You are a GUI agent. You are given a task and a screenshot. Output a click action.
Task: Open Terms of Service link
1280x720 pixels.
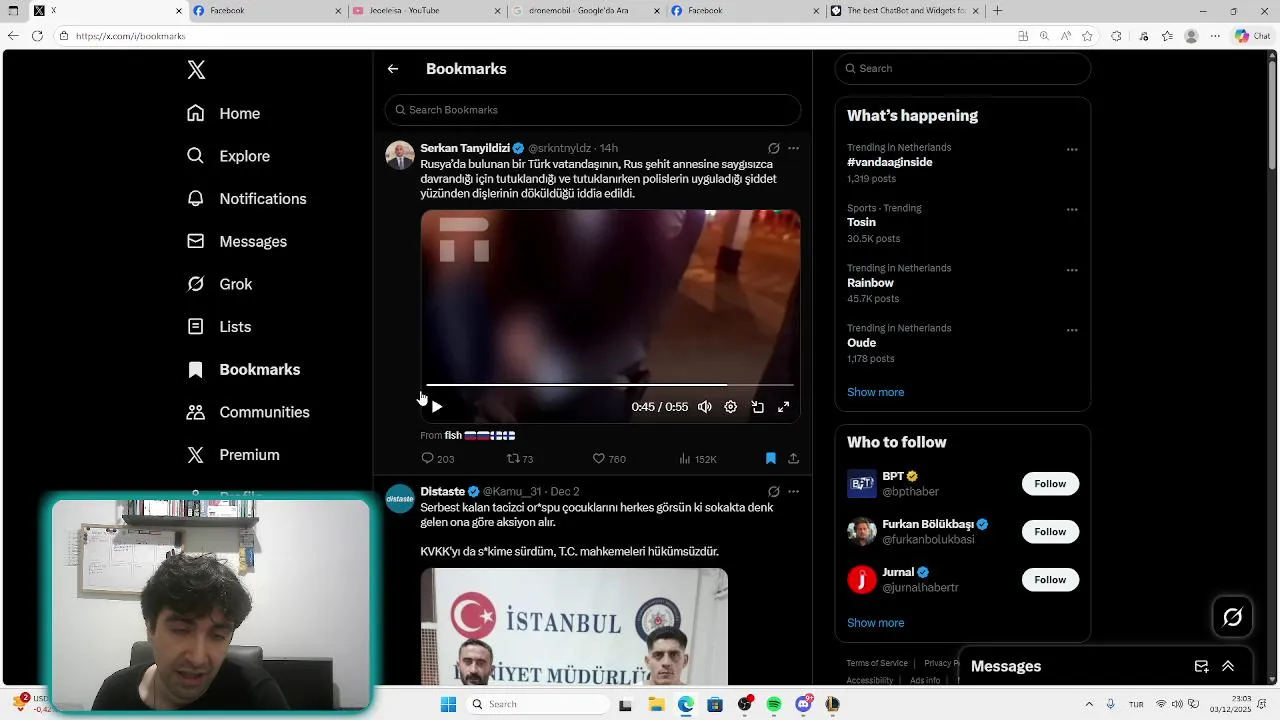[877, 663]
